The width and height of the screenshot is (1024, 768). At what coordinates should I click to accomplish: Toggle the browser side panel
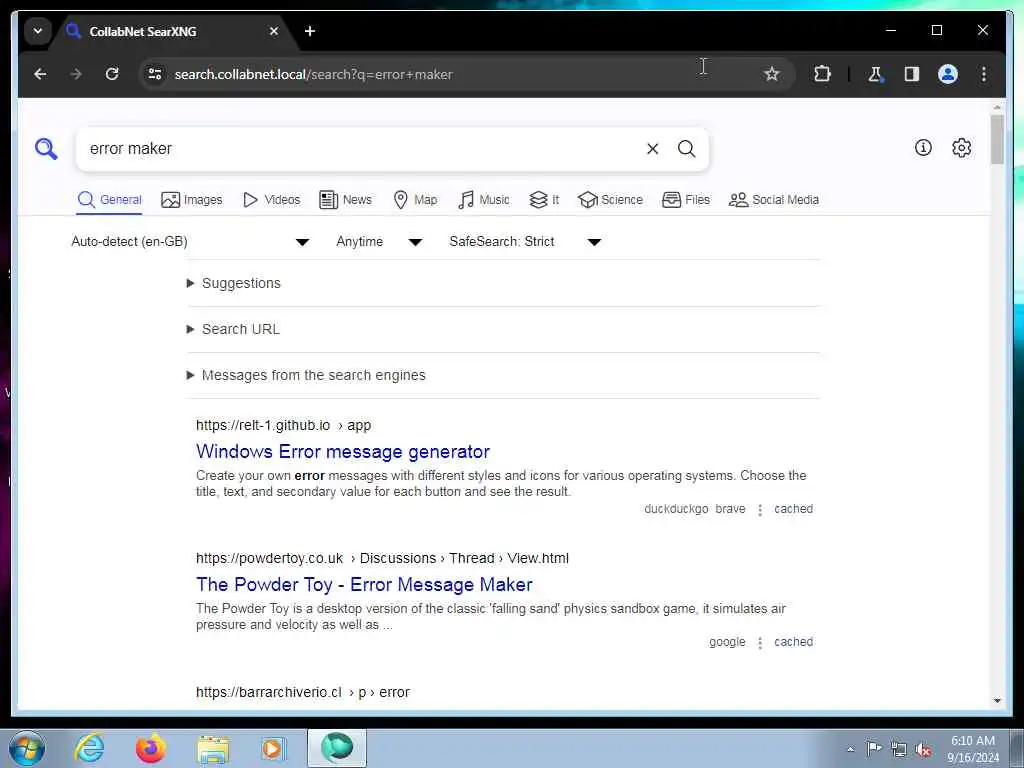pyautogui.click(x=912, y=74)
